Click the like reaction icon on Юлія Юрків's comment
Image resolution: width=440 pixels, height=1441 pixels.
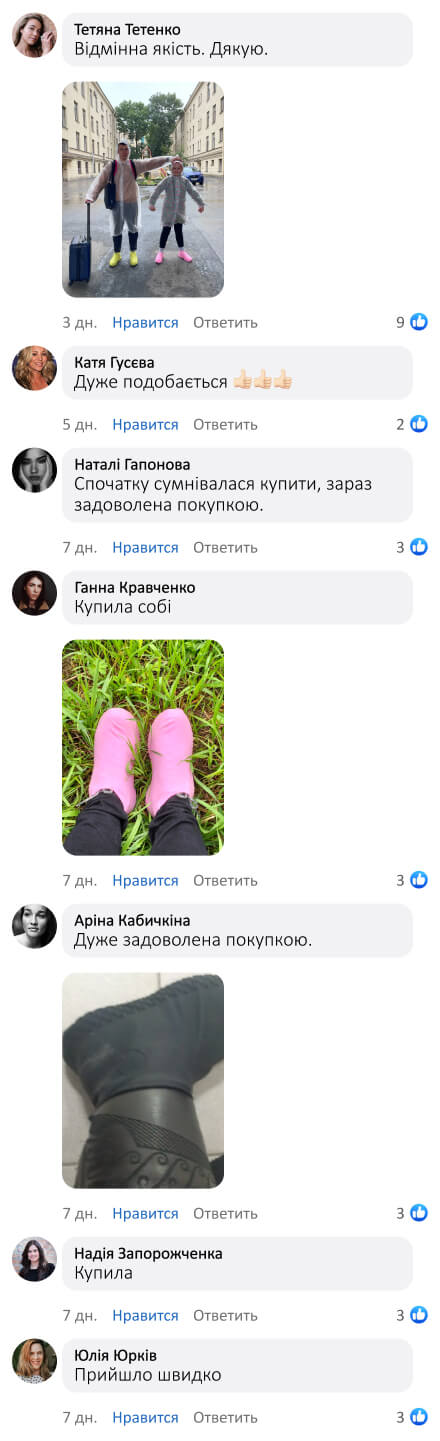(x=419, y=1417)
